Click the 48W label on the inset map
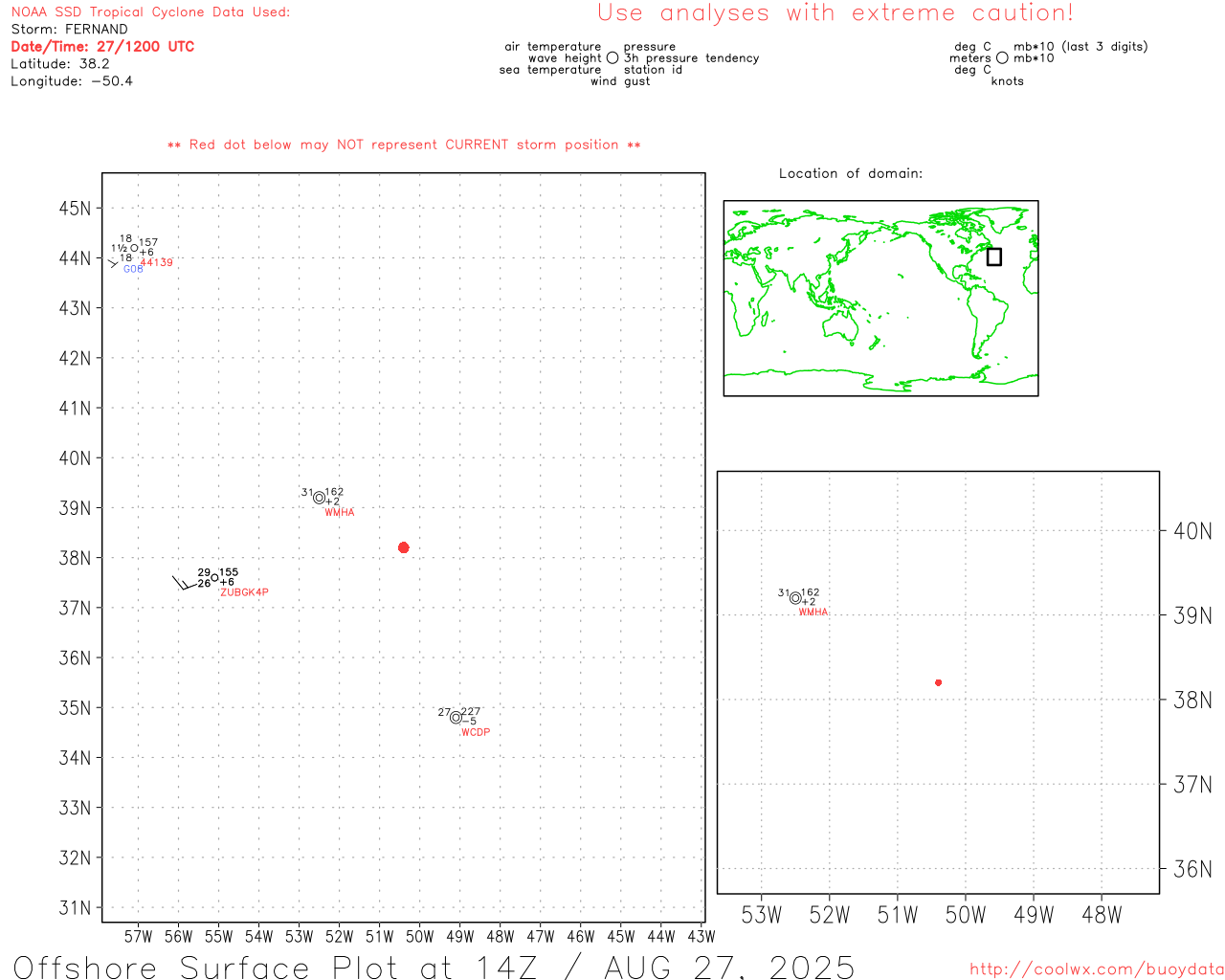 coord(1102,915)
